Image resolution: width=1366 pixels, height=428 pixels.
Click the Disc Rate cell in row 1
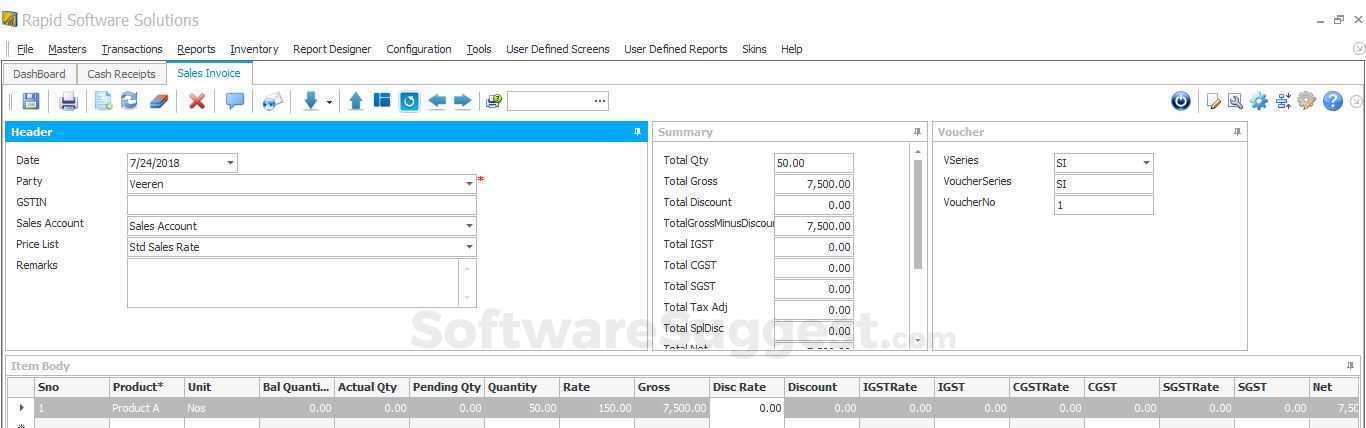[x=746, y=408]
